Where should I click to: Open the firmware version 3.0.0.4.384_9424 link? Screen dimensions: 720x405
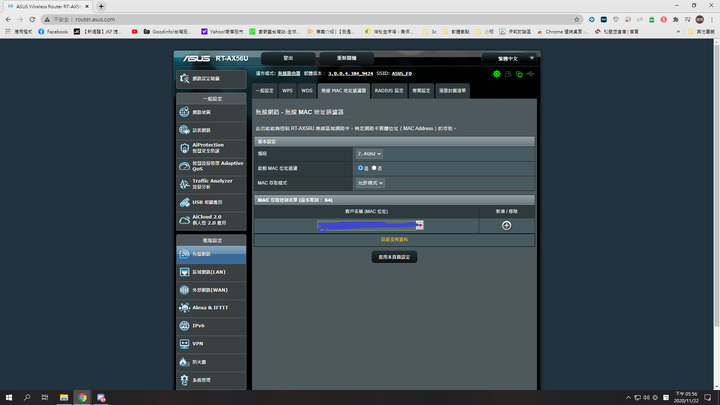[x=350, y=73]
